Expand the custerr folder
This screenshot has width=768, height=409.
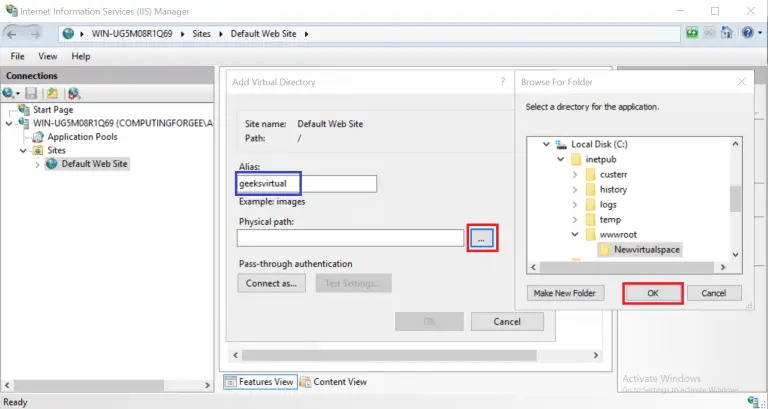coord(575,174)
